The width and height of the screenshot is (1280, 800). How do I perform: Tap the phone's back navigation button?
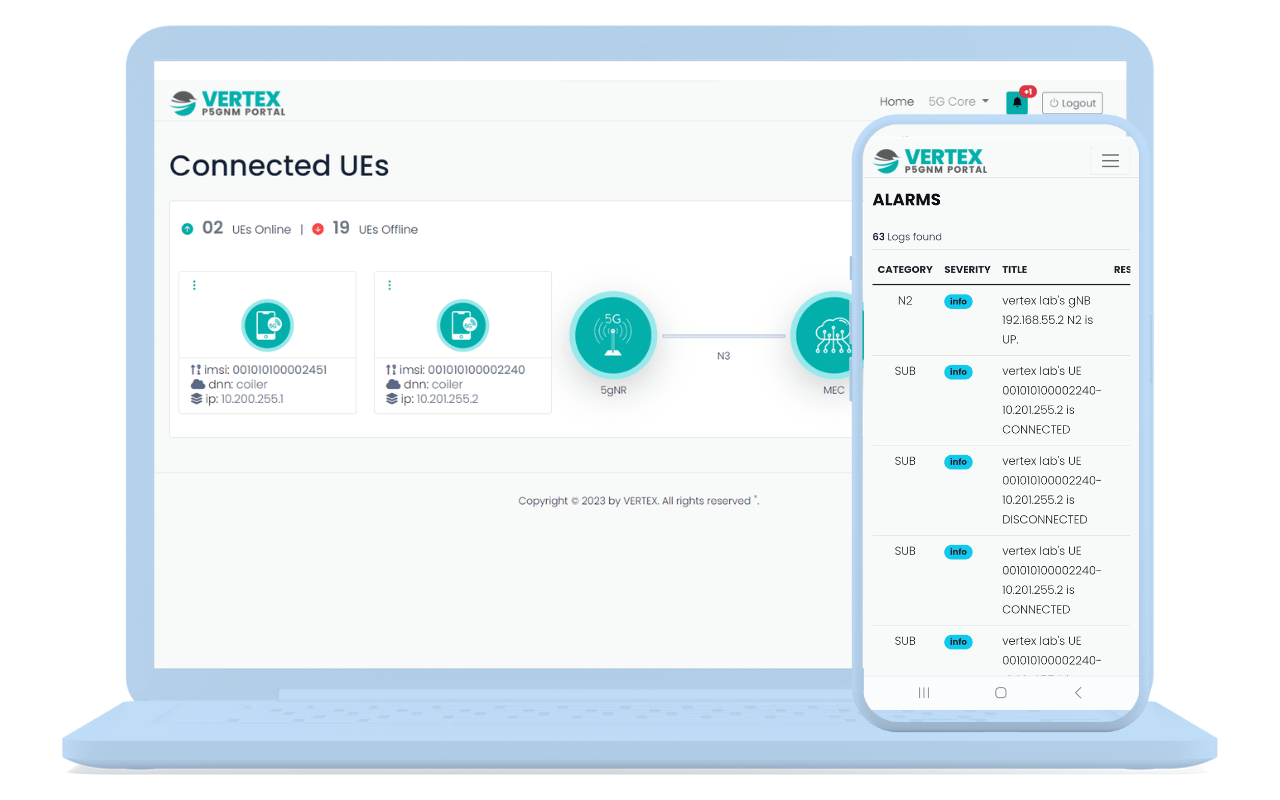pos(1078,692)
